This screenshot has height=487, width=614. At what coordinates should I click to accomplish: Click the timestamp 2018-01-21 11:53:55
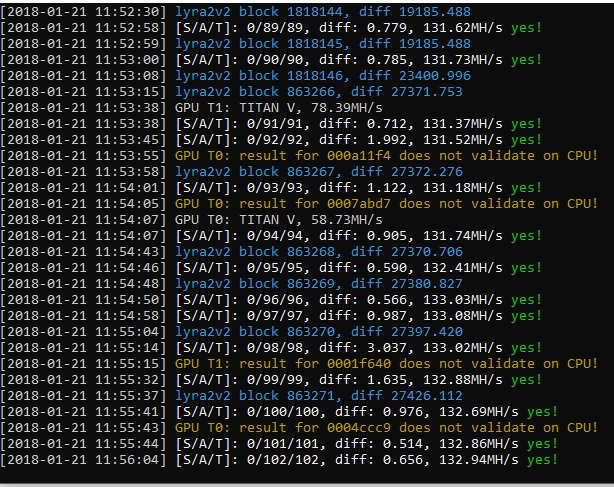pyautogui.click(x=83, y=156)
